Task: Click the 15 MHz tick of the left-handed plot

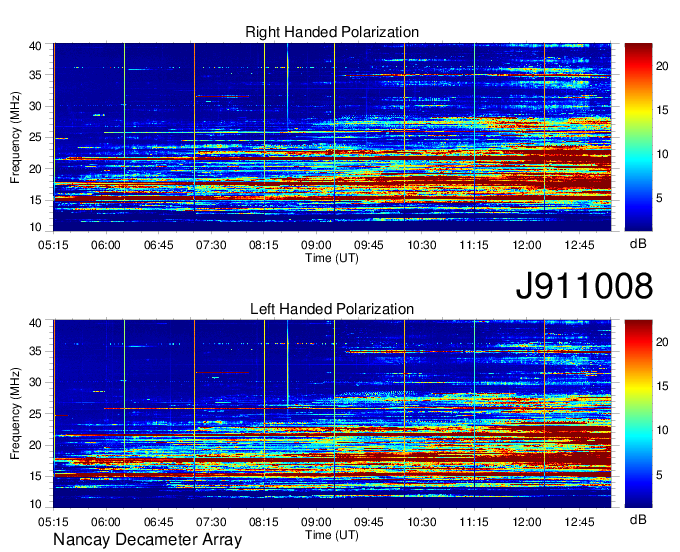Action: pos(35,476)
